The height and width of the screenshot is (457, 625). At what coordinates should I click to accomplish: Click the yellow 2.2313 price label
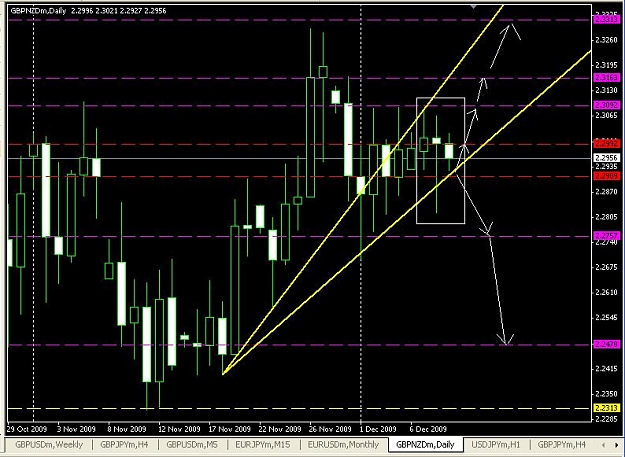[606, 408]
